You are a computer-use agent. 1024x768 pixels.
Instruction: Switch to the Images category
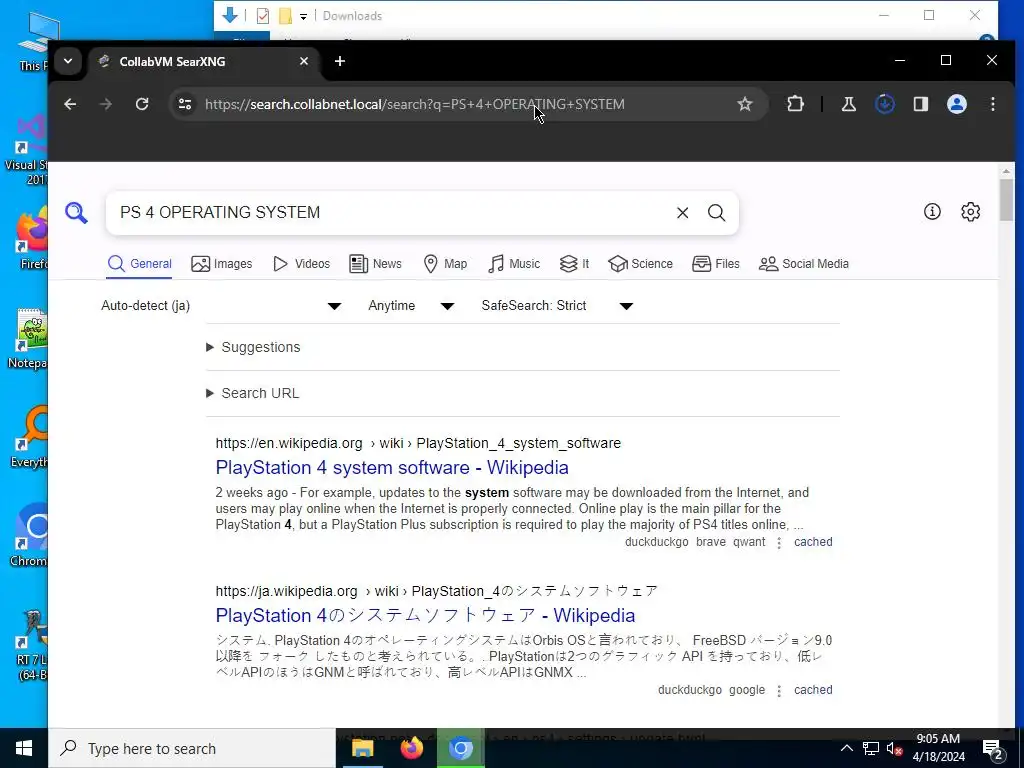tap(221, 264)
